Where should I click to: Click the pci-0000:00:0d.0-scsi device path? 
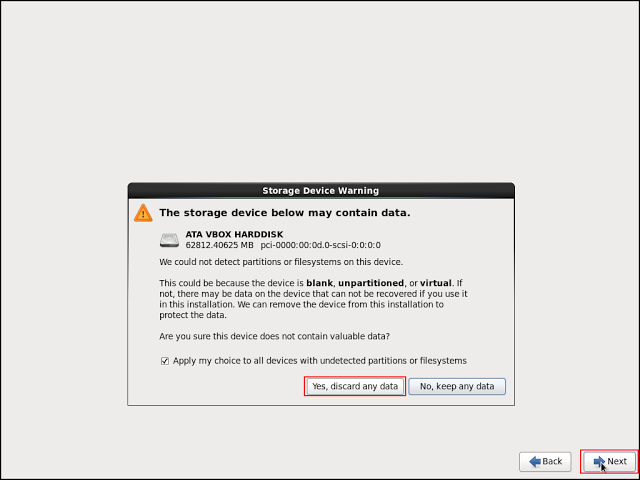pyautogui.click(x=320, y=245)
